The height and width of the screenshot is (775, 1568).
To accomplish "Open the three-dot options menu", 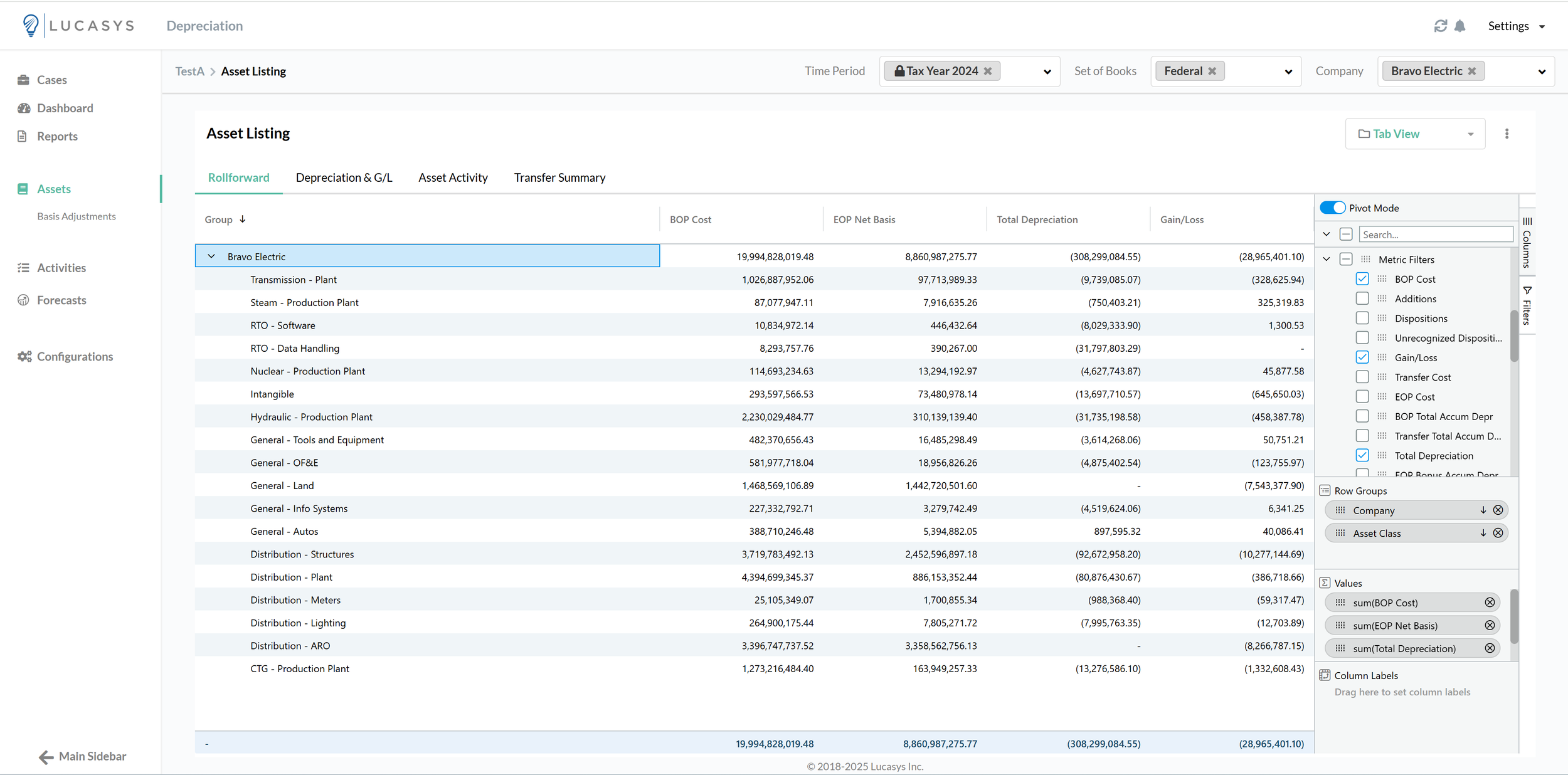I will (1507, 134).
